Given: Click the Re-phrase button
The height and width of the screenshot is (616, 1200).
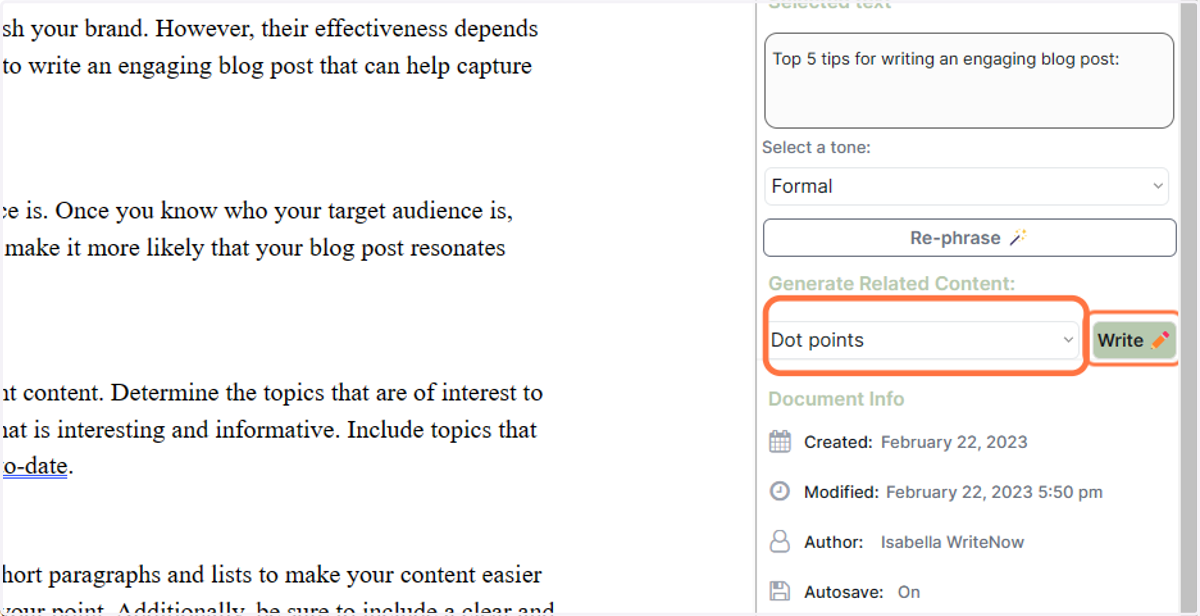Looking at the screenshot, I should pyautogui.click(x=969, y=238).
